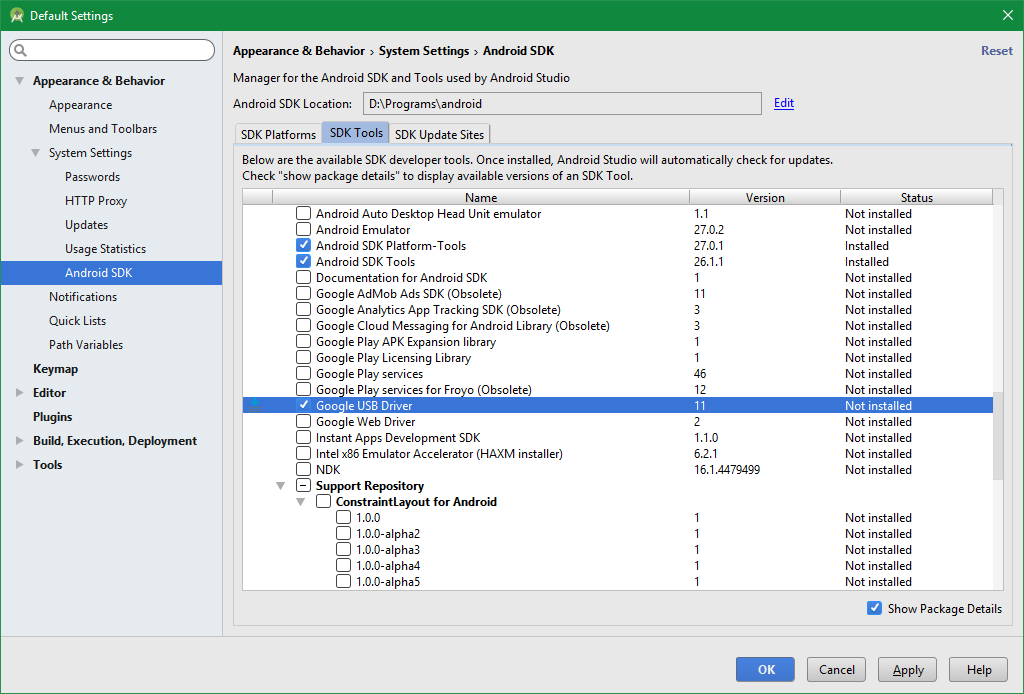This screenshot has height=694, width=1024.
Task: Expand the Editor settings section
Action: pos(20,392)
